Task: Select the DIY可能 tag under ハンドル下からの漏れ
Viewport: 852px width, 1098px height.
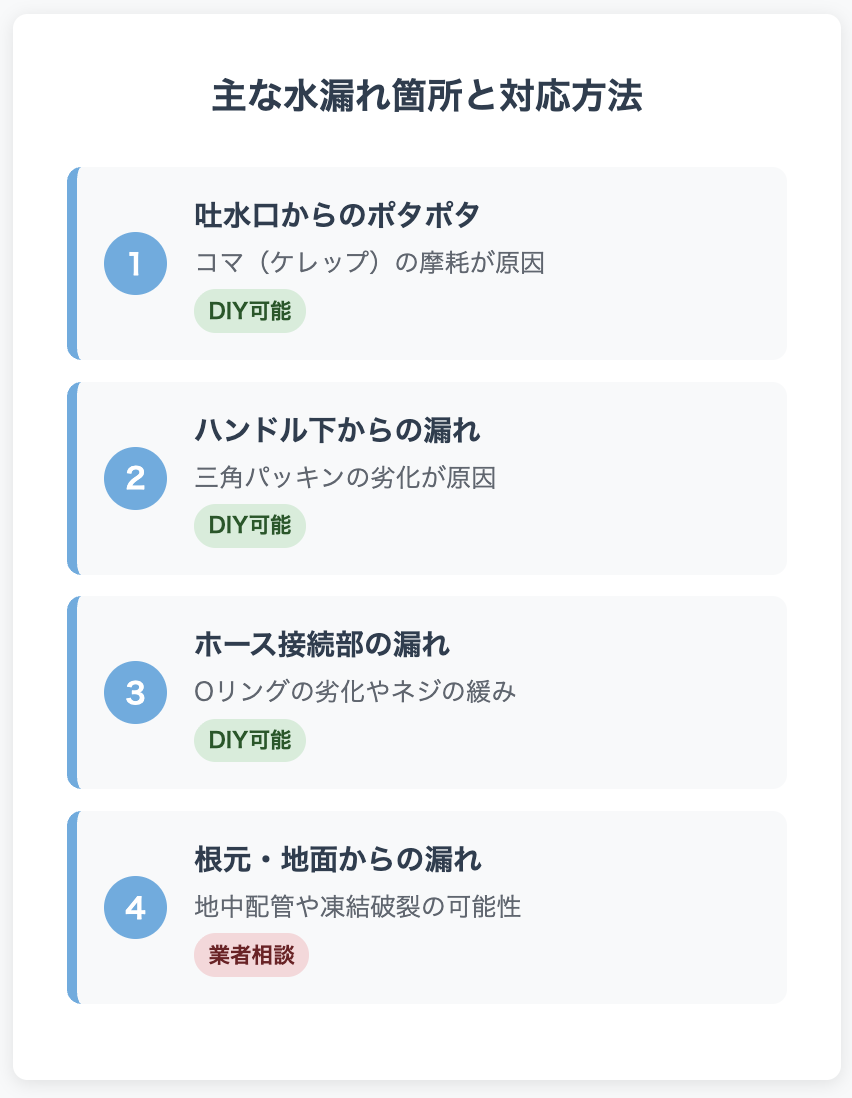Action: coord(250,525)
